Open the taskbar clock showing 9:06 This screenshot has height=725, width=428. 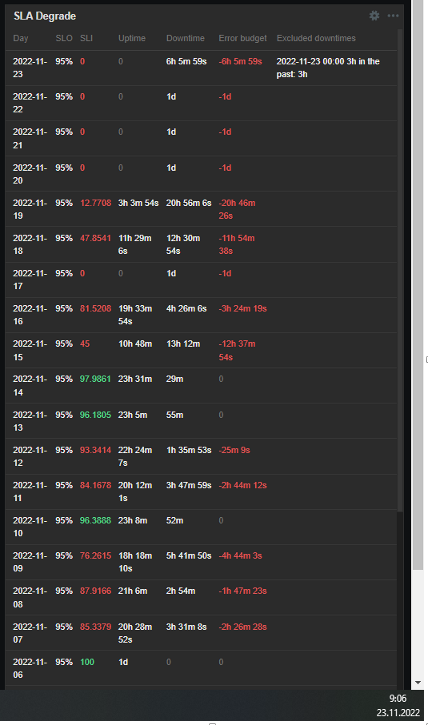point(398,706)
